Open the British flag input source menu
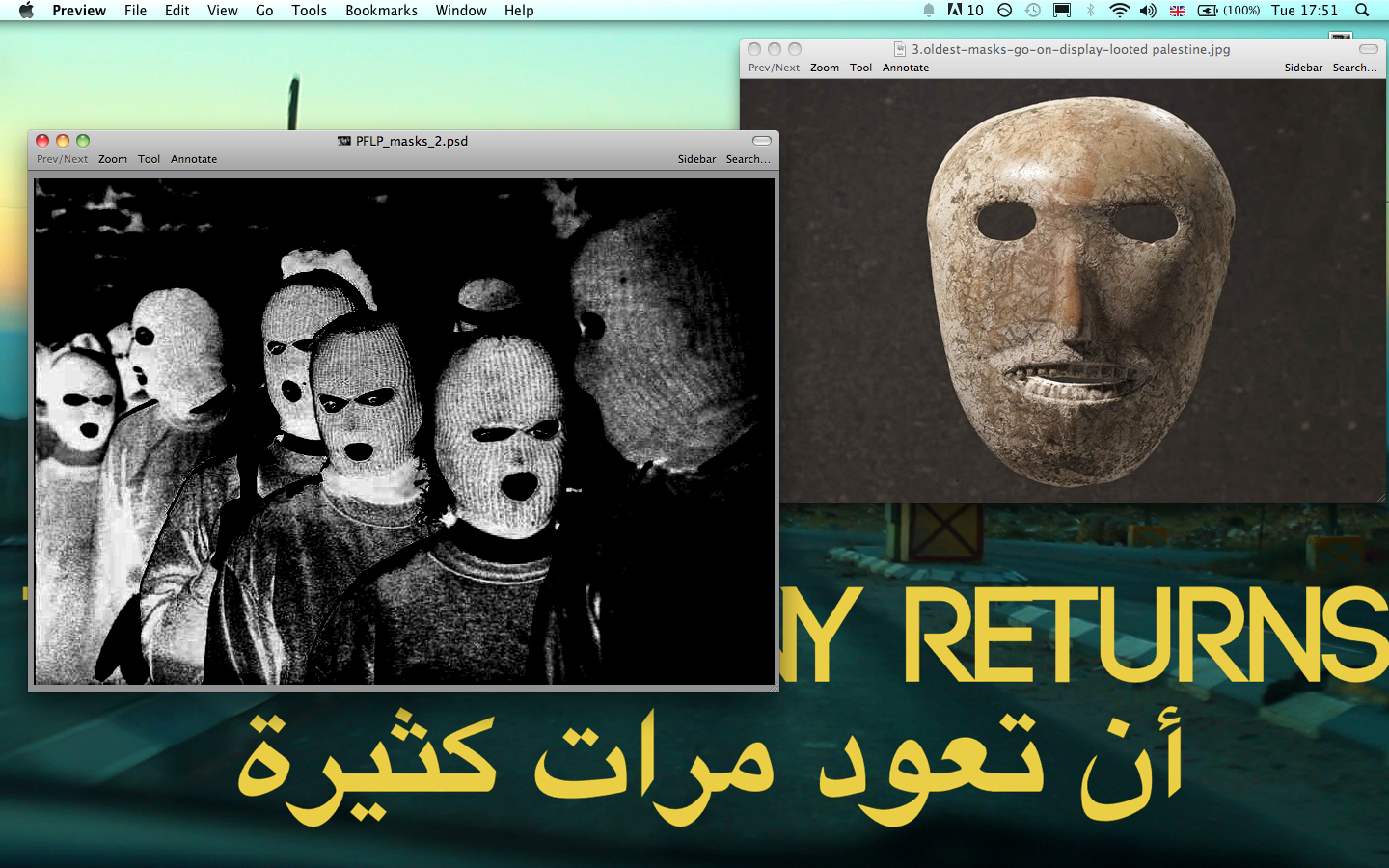 1178,11
